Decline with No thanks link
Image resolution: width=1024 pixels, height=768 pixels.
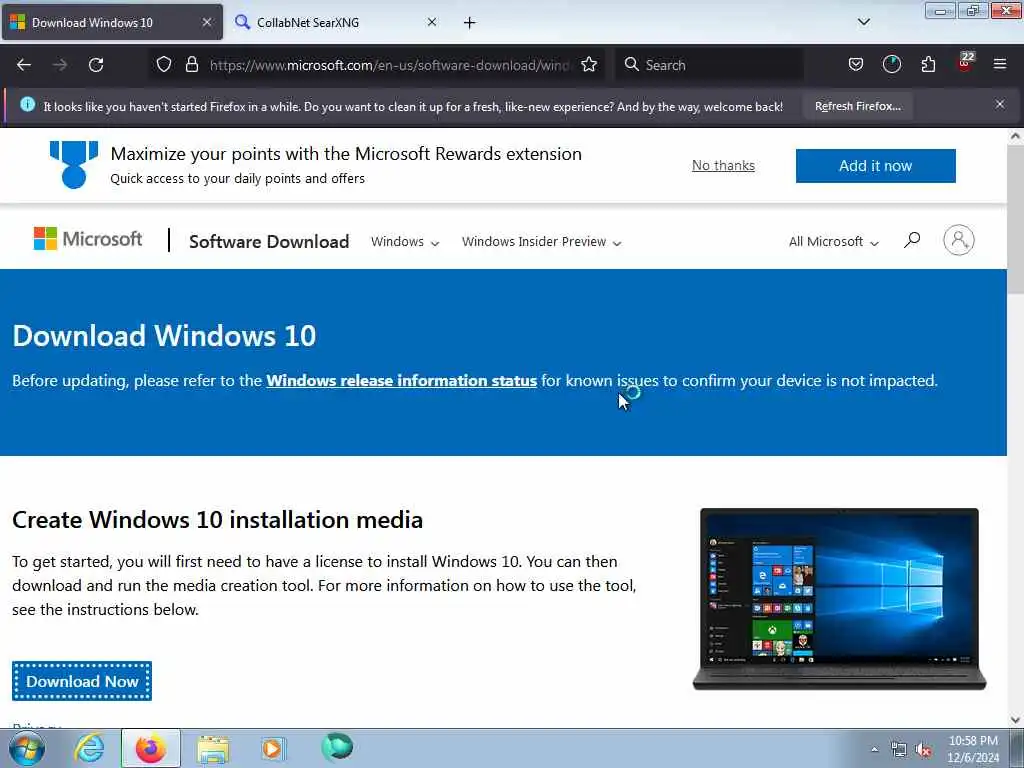click(723, 165)
